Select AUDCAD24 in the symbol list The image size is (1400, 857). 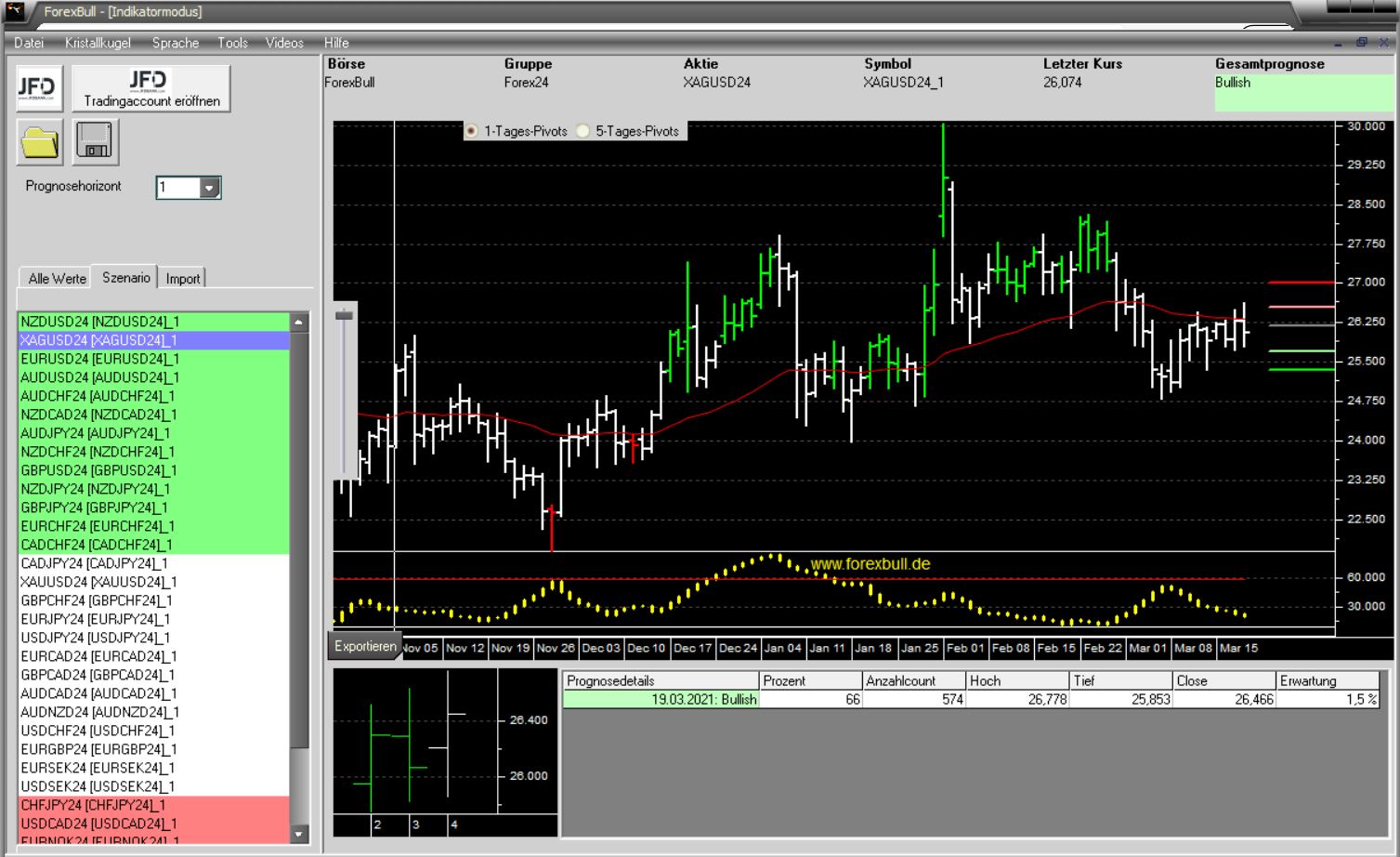[154, 693]
